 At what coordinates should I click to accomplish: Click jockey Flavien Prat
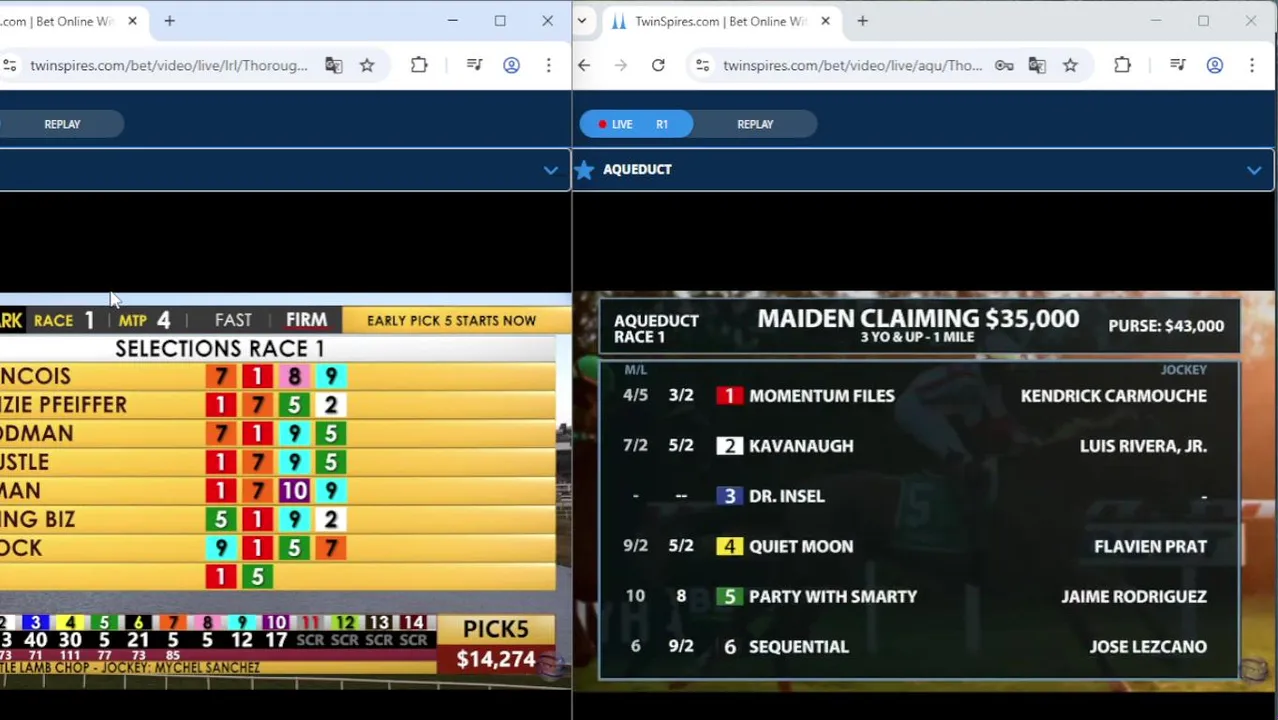pyautogui.click(x=1150, y=546)
